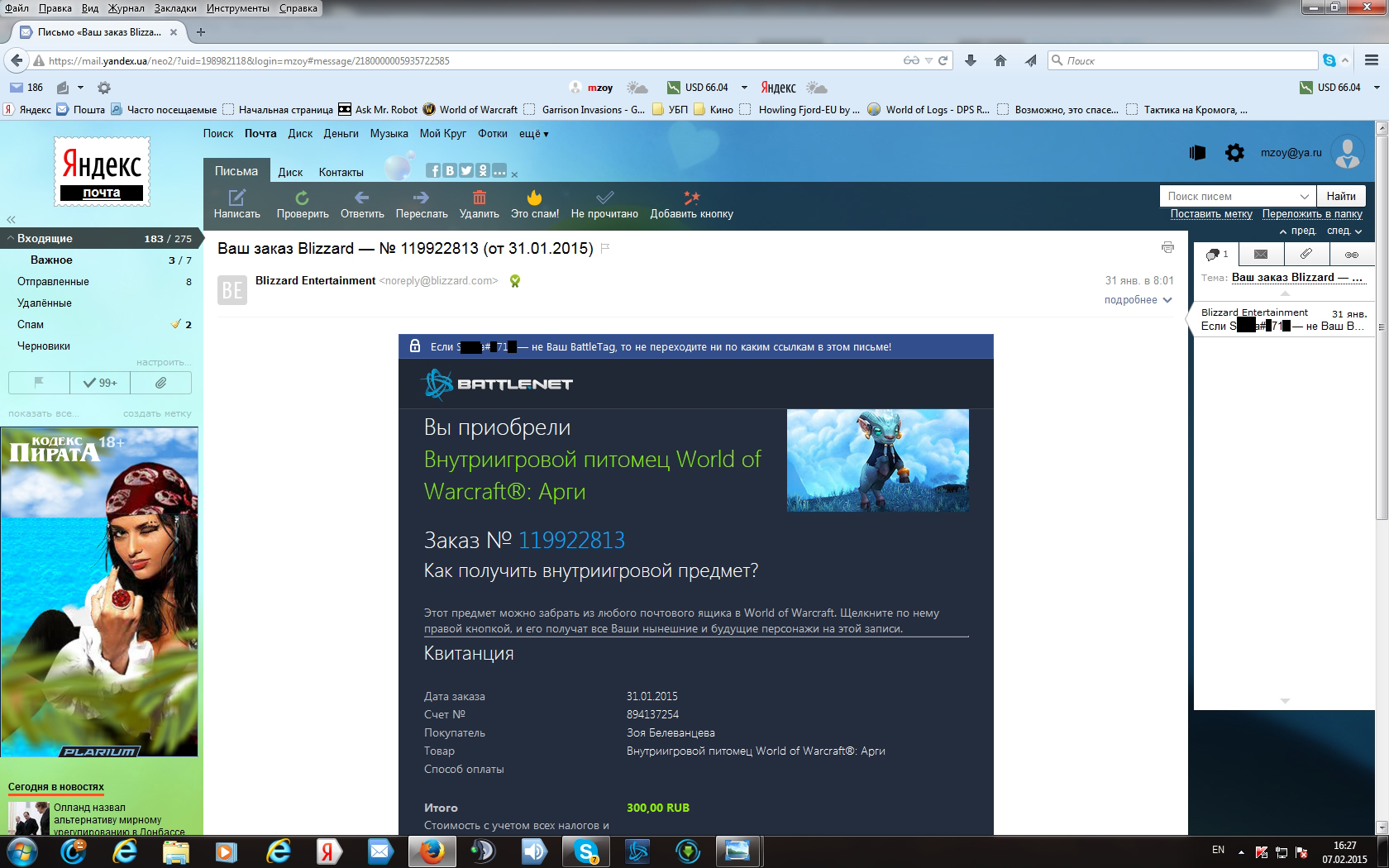This screenshot has width=1389, height=868.
Task: Click the Facebook share icon in the header
Action: click(433, 170)
